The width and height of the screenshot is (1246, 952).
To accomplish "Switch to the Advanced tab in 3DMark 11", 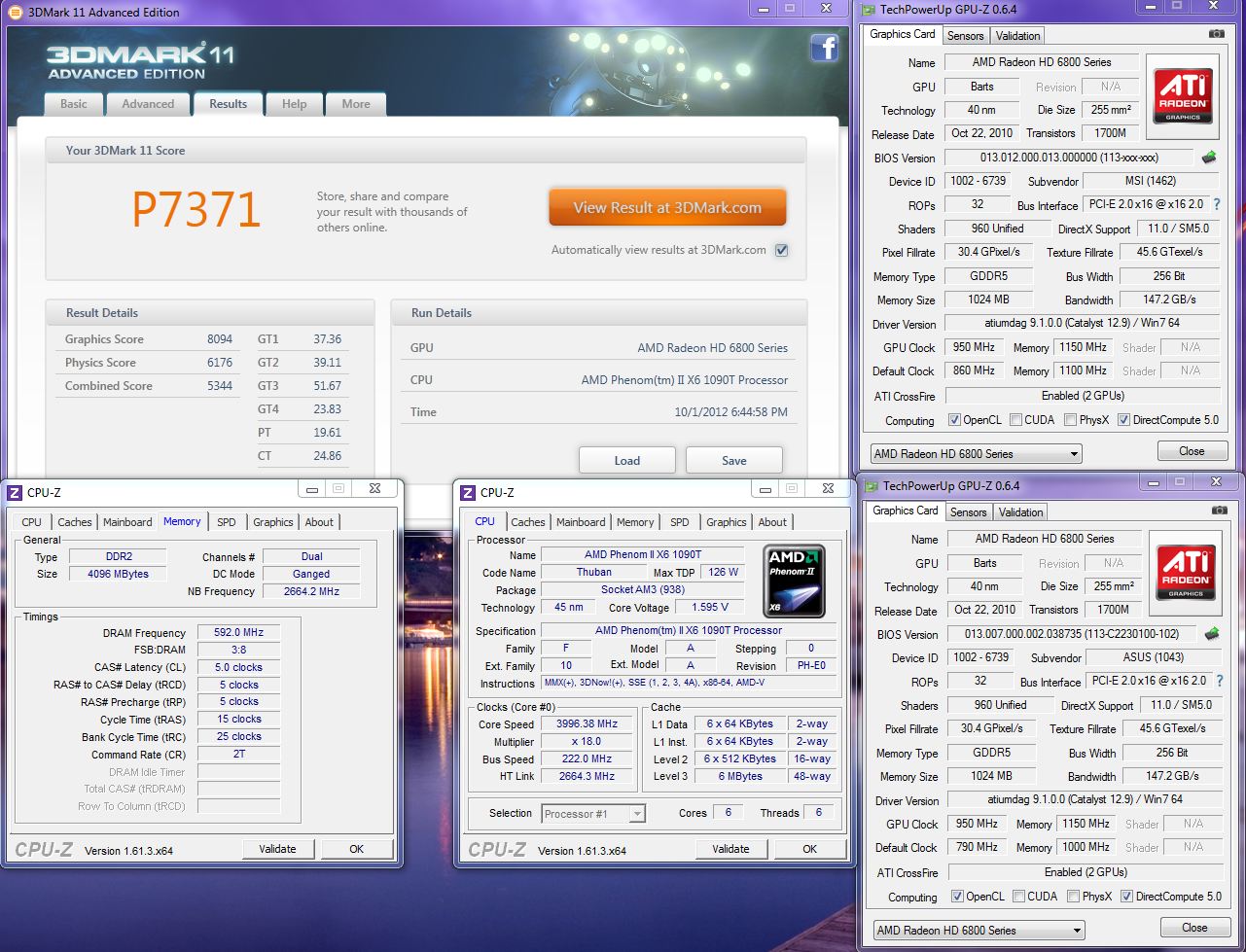I will (148, 104).
